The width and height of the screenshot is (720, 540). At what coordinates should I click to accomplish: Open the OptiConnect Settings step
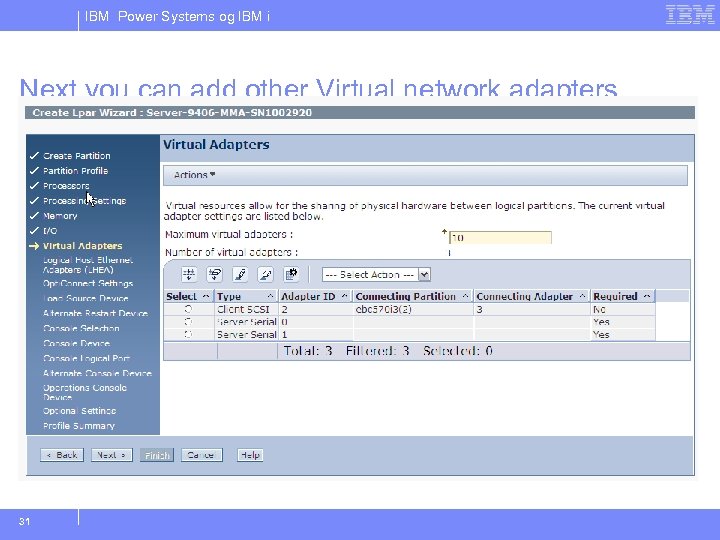(x=88, y=283)
